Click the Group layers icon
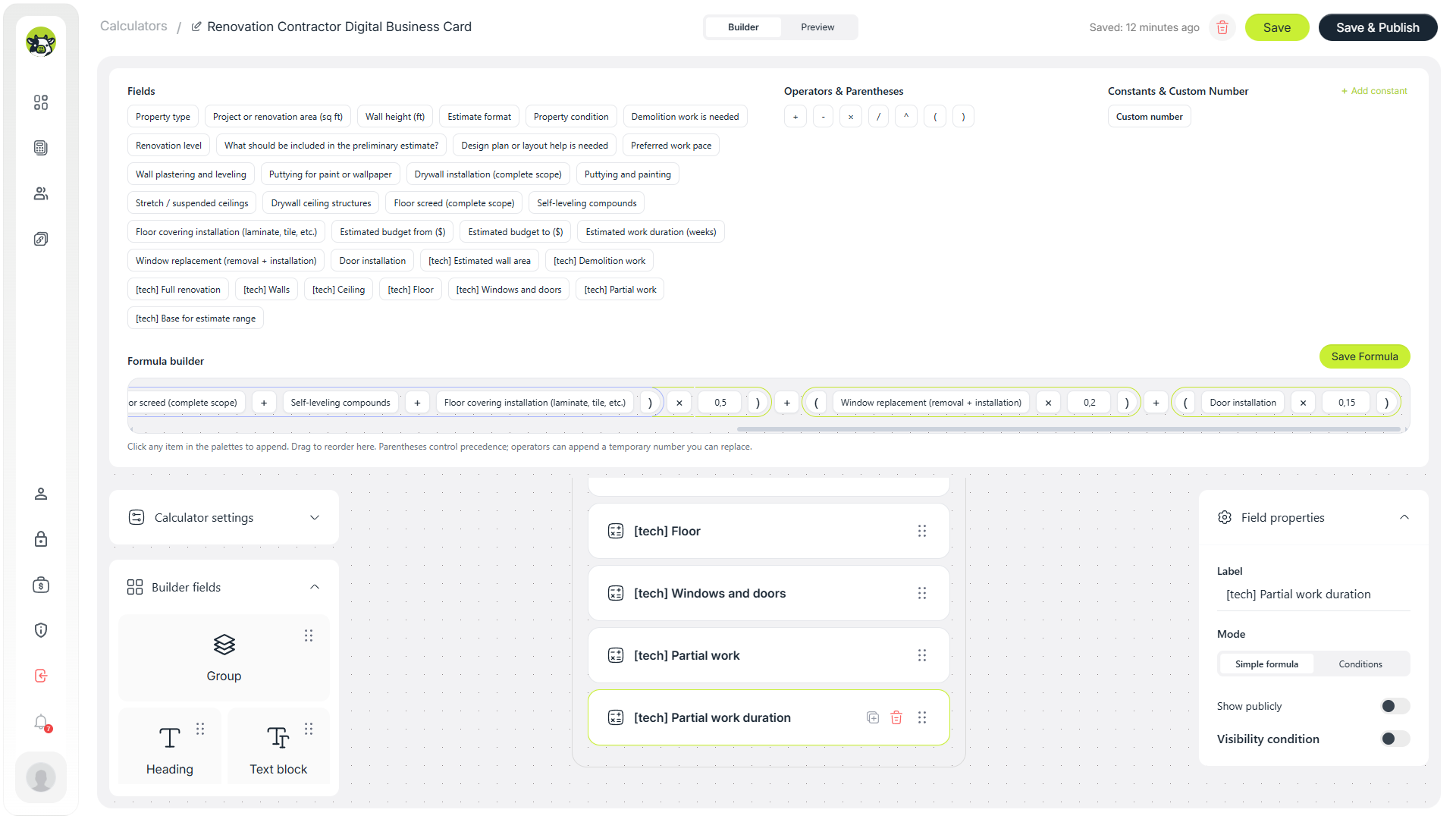1456x819 pixels. pos(224,645)
